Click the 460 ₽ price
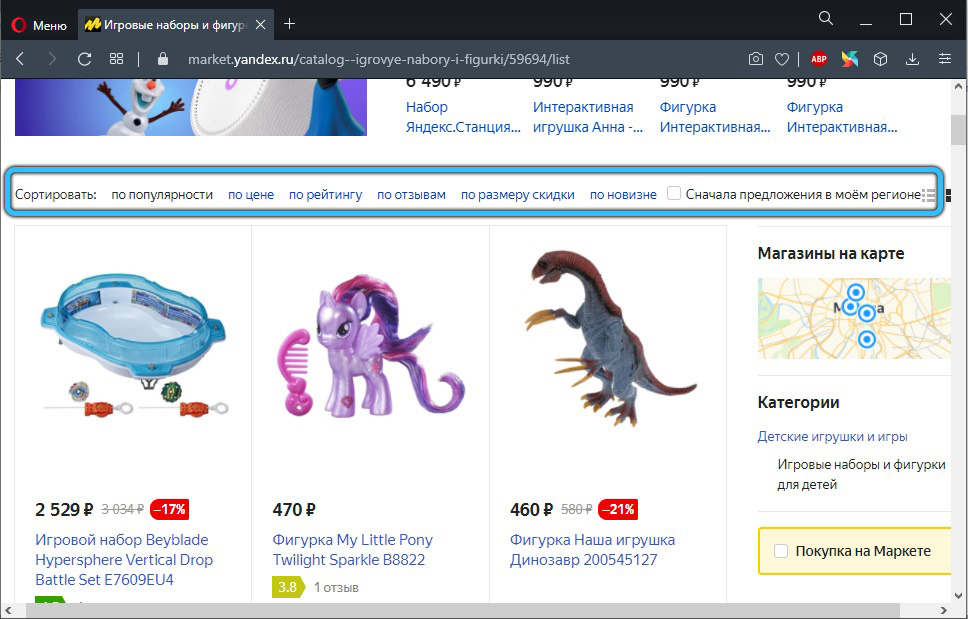The height and width of the screenshot is (619, 968). tap(532, 510)
